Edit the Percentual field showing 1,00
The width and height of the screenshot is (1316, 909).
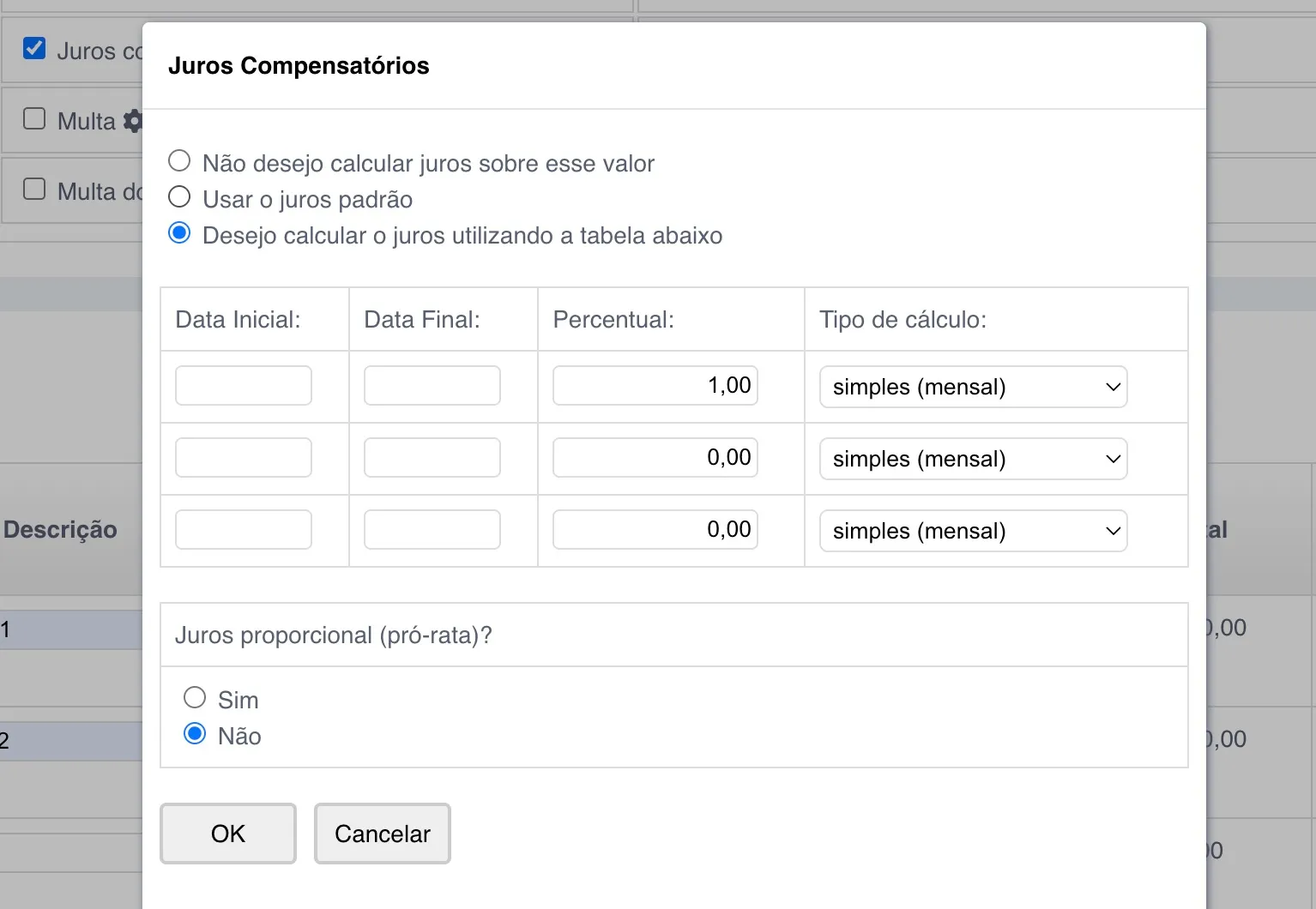pos(655,386)
